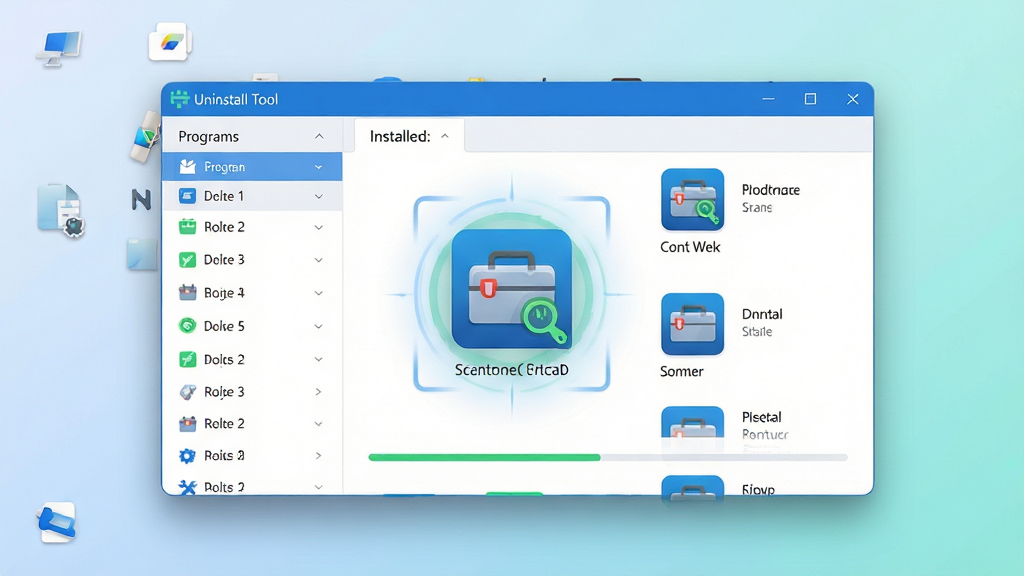Click the green icon beside Rolte 2 near the top
1024x576 pixels.
tap(187, 227)
